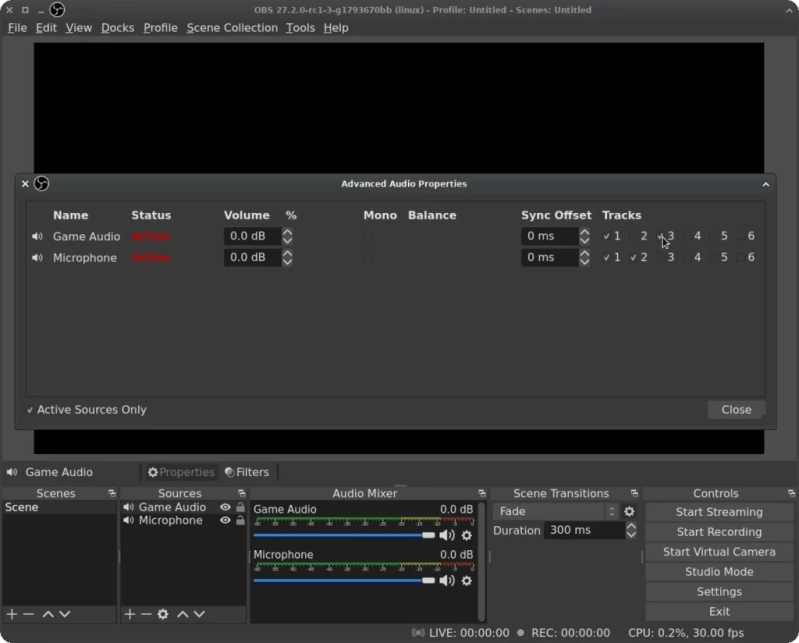This screenshot has width=799, height=643.
Task: Open the Tools menu
Action: pos(300,28)
